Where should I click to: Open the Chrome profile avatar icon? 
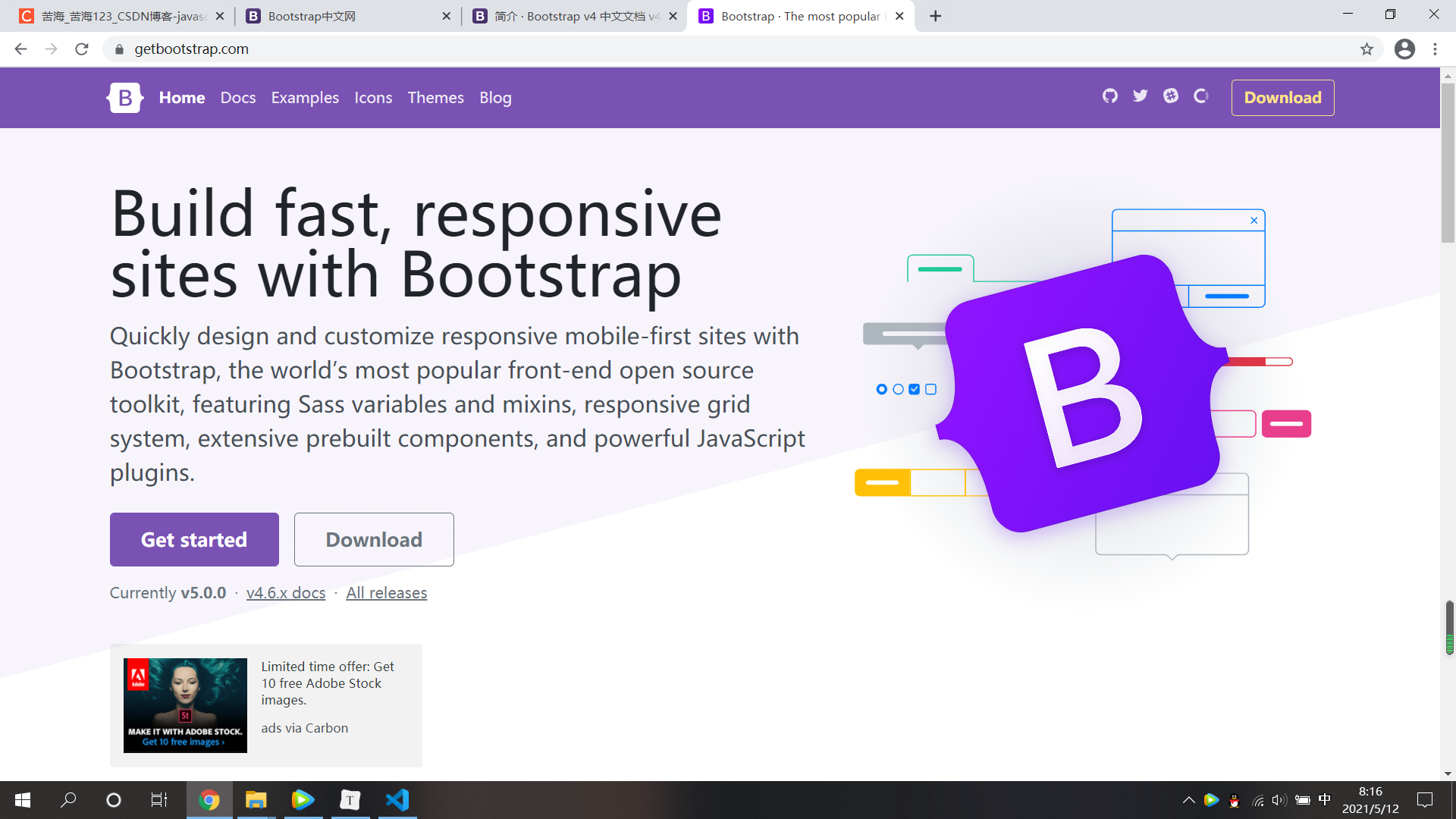point(1404,49)
